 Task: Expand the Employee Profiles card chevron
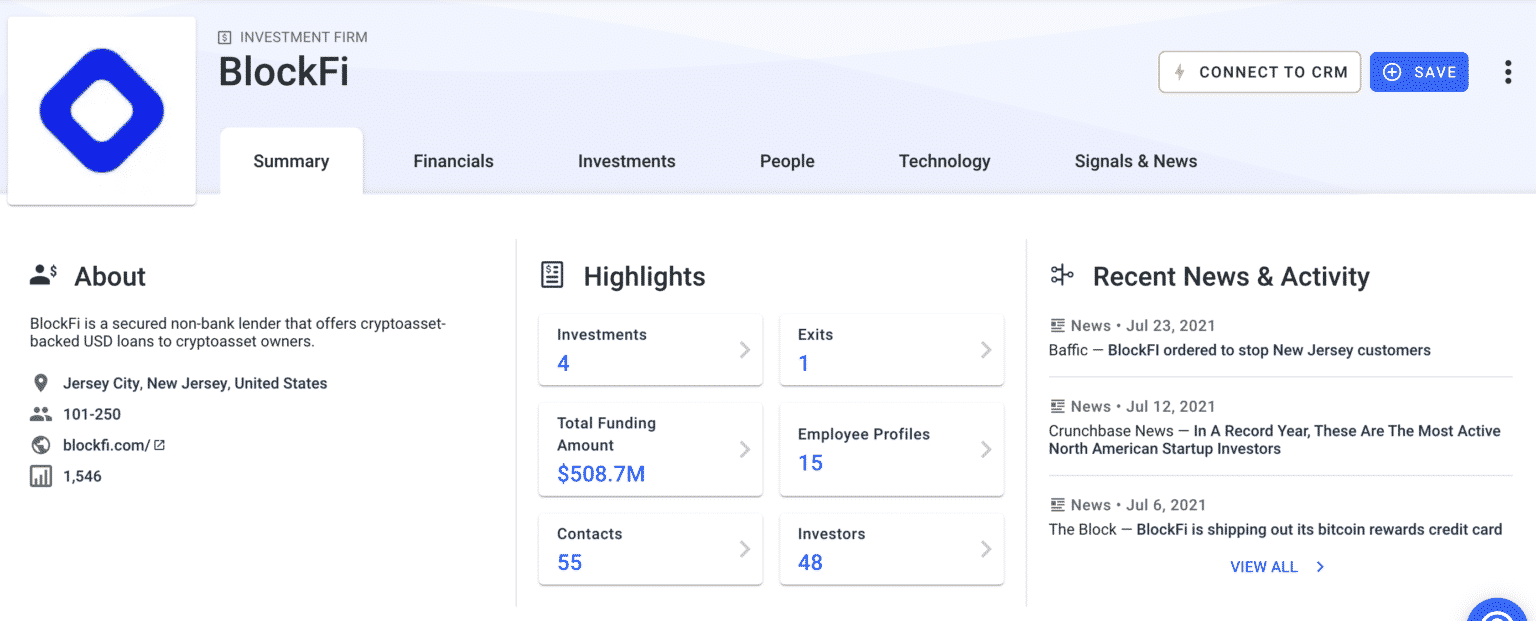(985, 449)
